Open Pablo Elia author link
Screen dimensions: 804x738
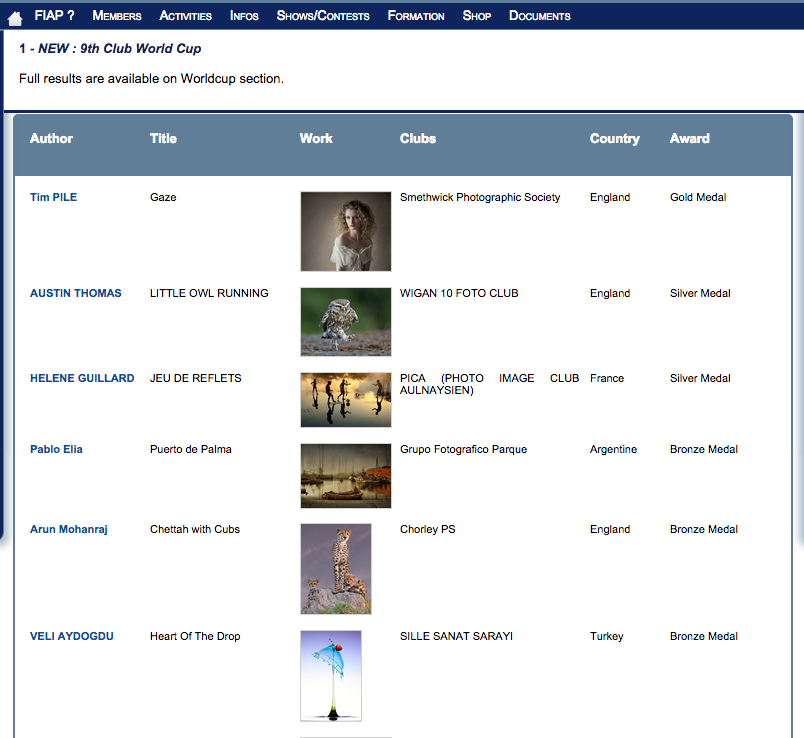point(56,449)
